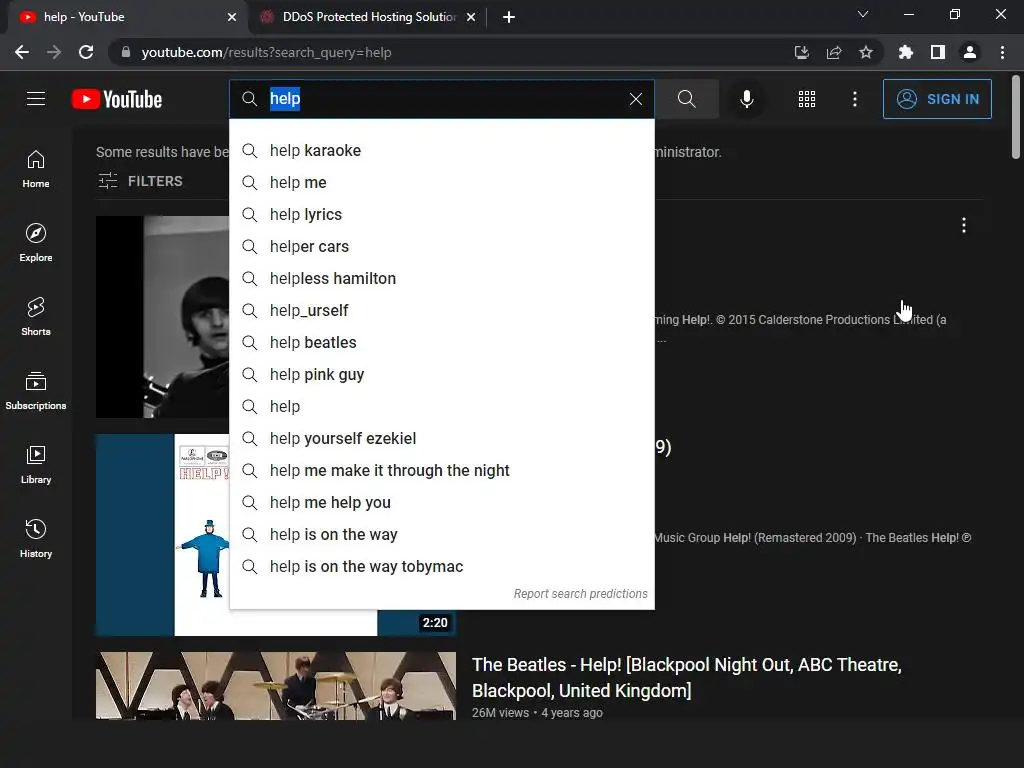Open Library in the sidebar
Viewport: 1024px width, 768px height.
(36, 464)
